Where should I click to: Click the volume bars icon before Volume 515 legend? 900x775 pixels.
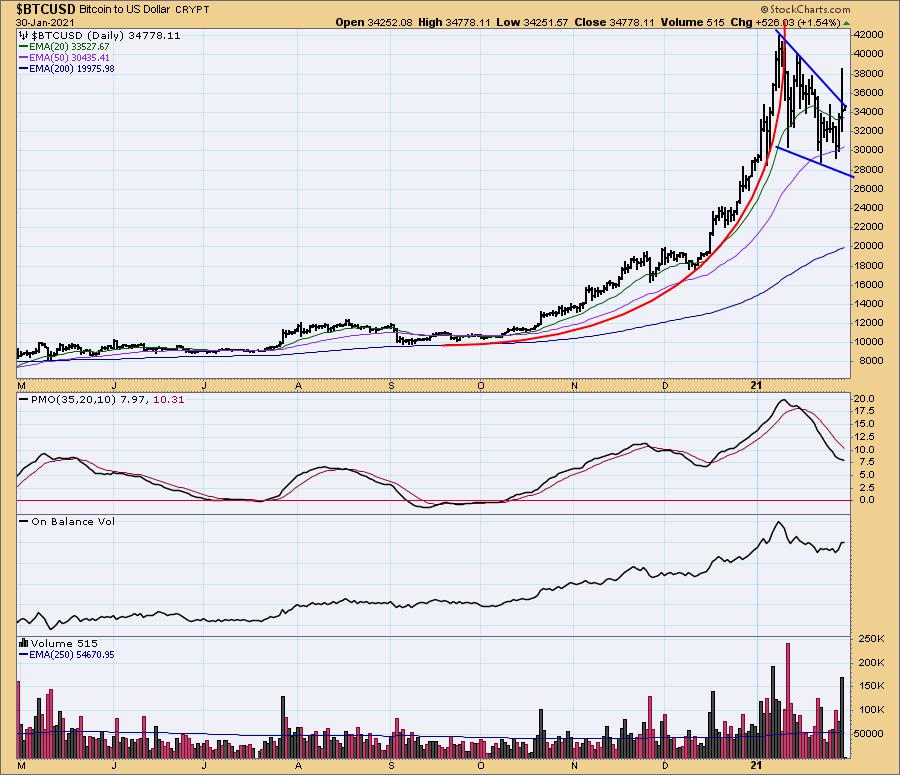(24, 643)
